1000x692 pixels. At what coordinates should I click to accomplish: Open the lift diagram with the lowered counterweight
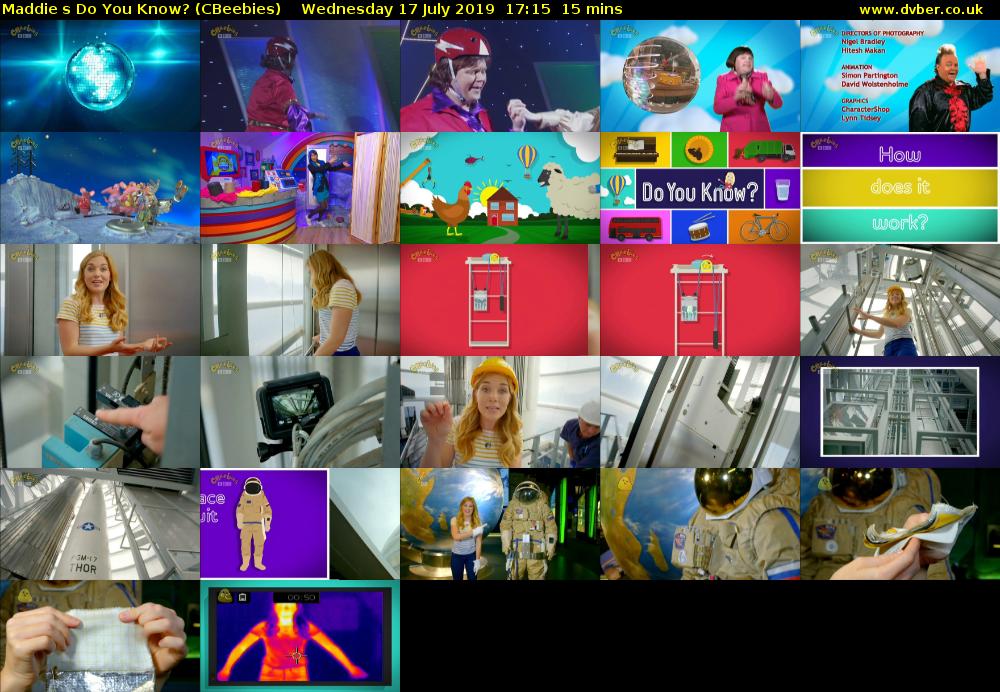pyautogui.click(x=700, y=300)
